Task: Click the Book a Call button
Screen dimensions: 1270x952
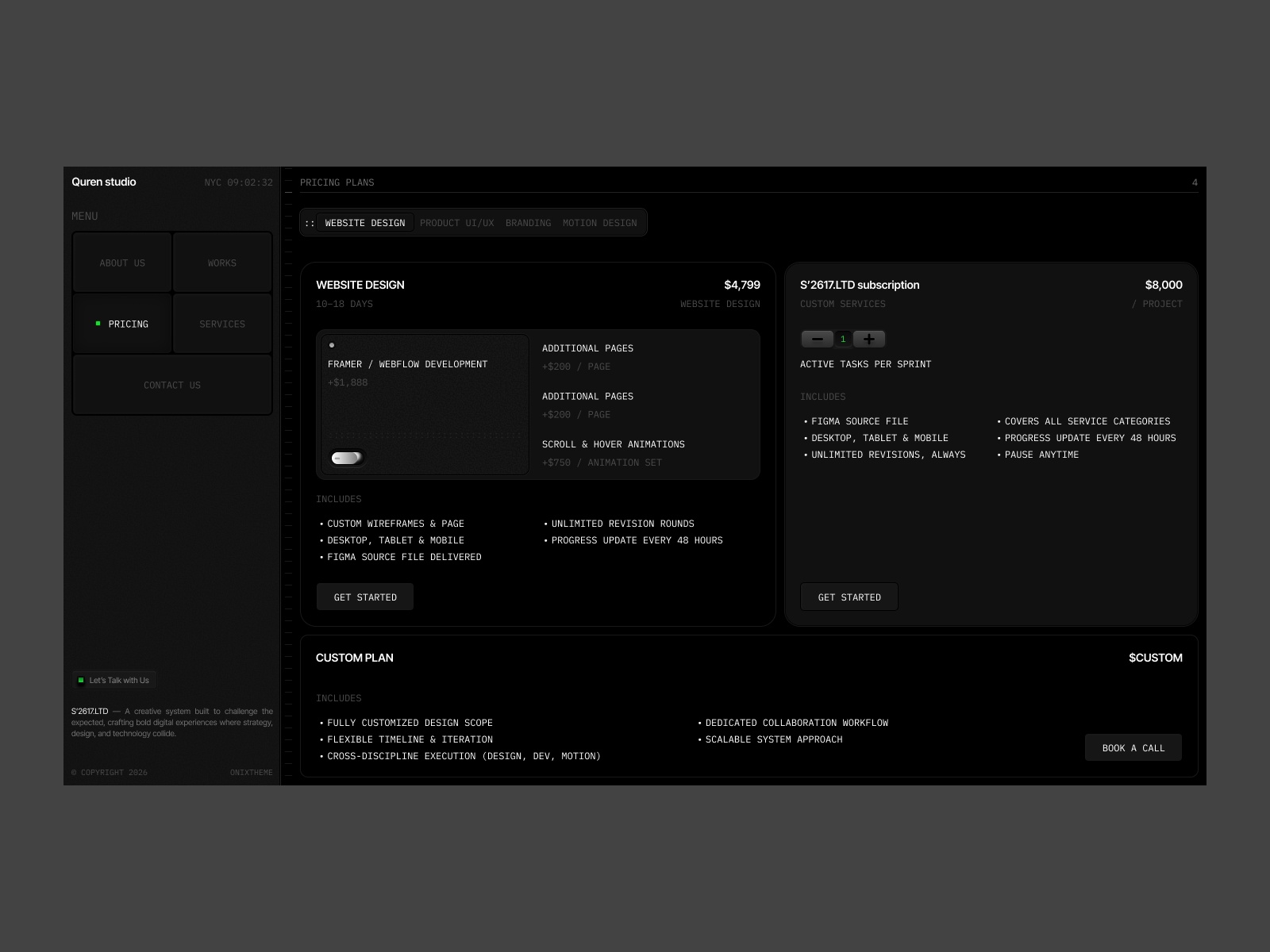Action: pyautogui.click(x=1133, y=748)
